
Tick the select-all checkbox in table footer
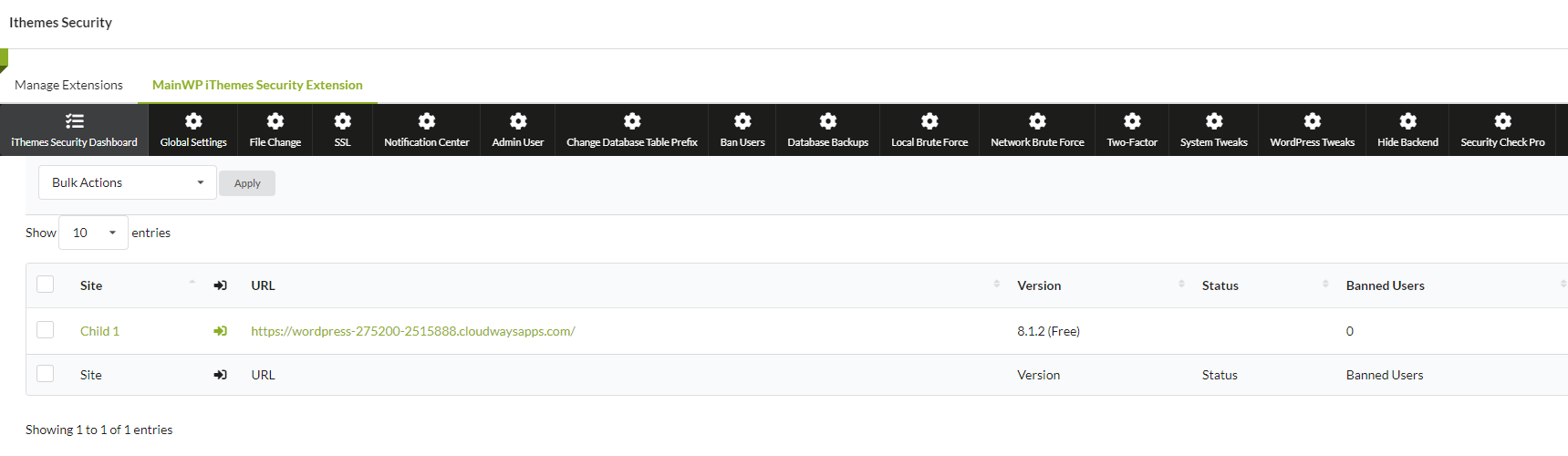(x=46, y=373)
